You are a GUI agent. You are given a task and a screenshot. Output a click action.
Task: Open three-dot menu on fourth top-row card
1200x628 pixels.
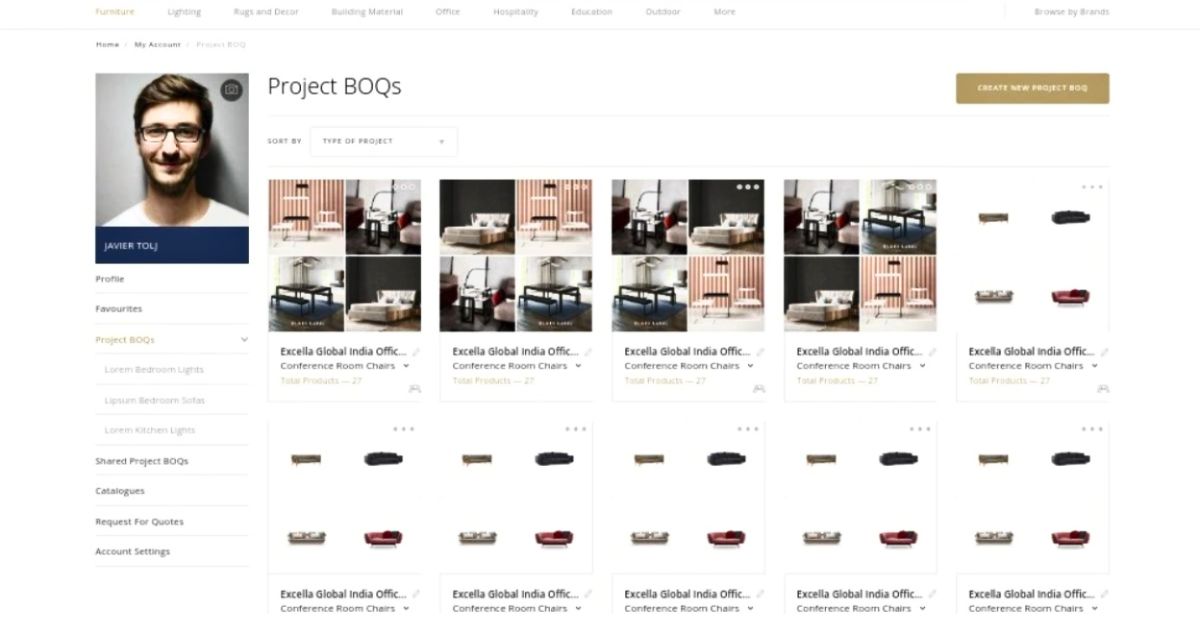pyautogui.click(x=920, y=187)
